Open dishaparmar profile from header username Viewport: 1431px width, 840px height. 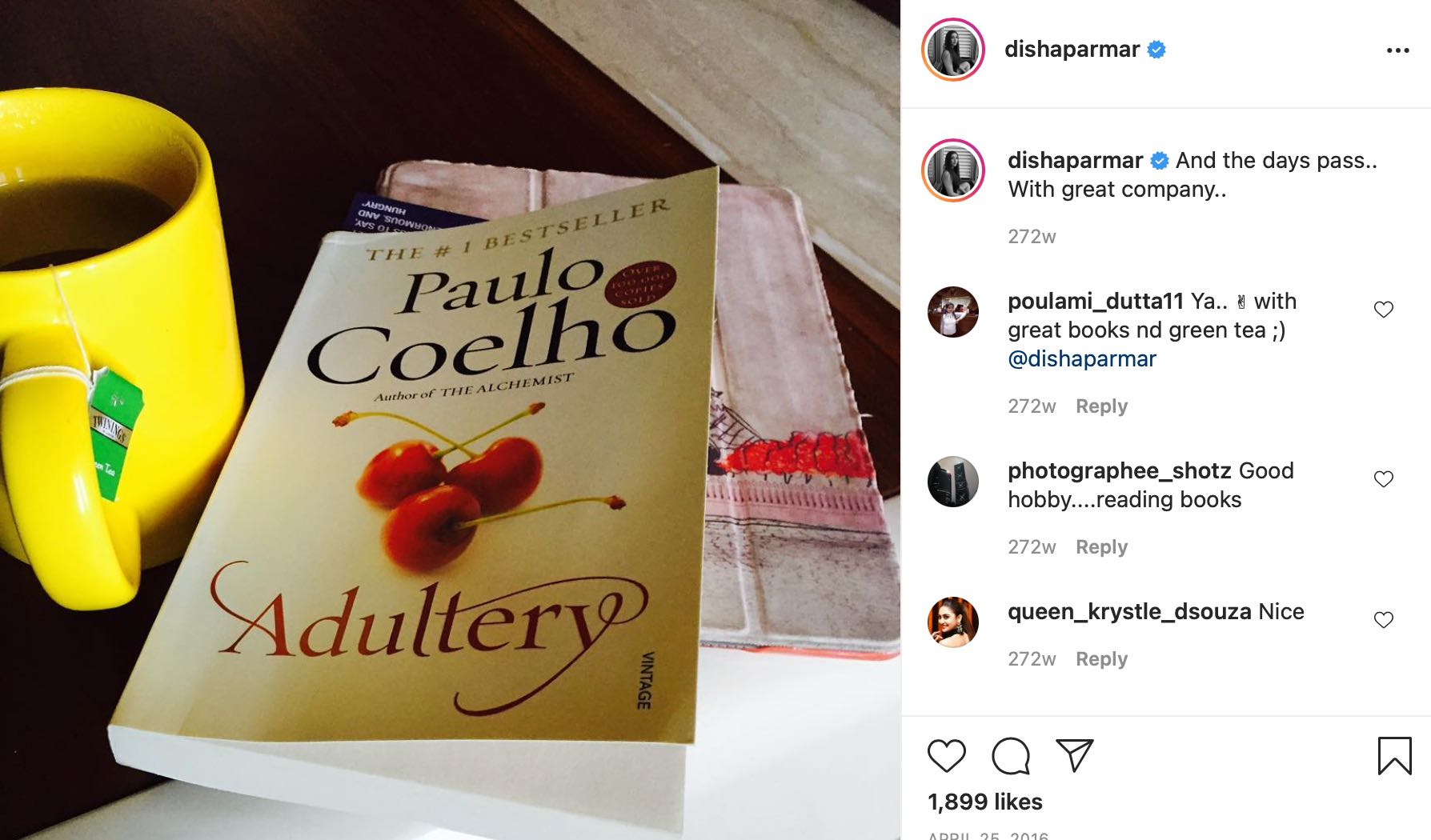tap(1072, 50)
